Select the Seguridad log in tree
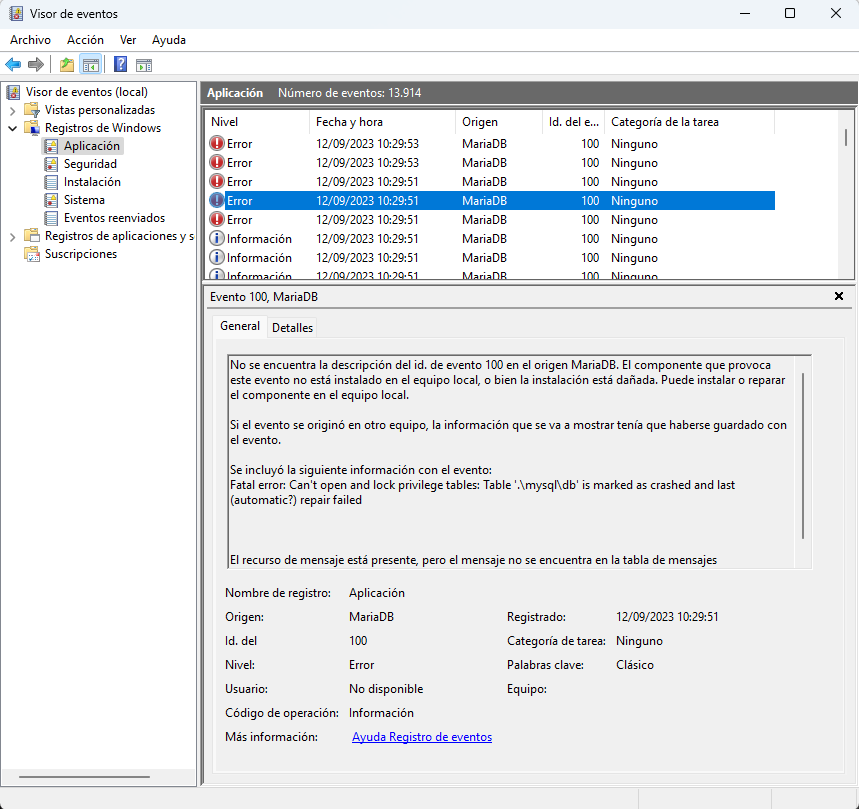Screen dimensions: 859x809 [x=90, y=164]
